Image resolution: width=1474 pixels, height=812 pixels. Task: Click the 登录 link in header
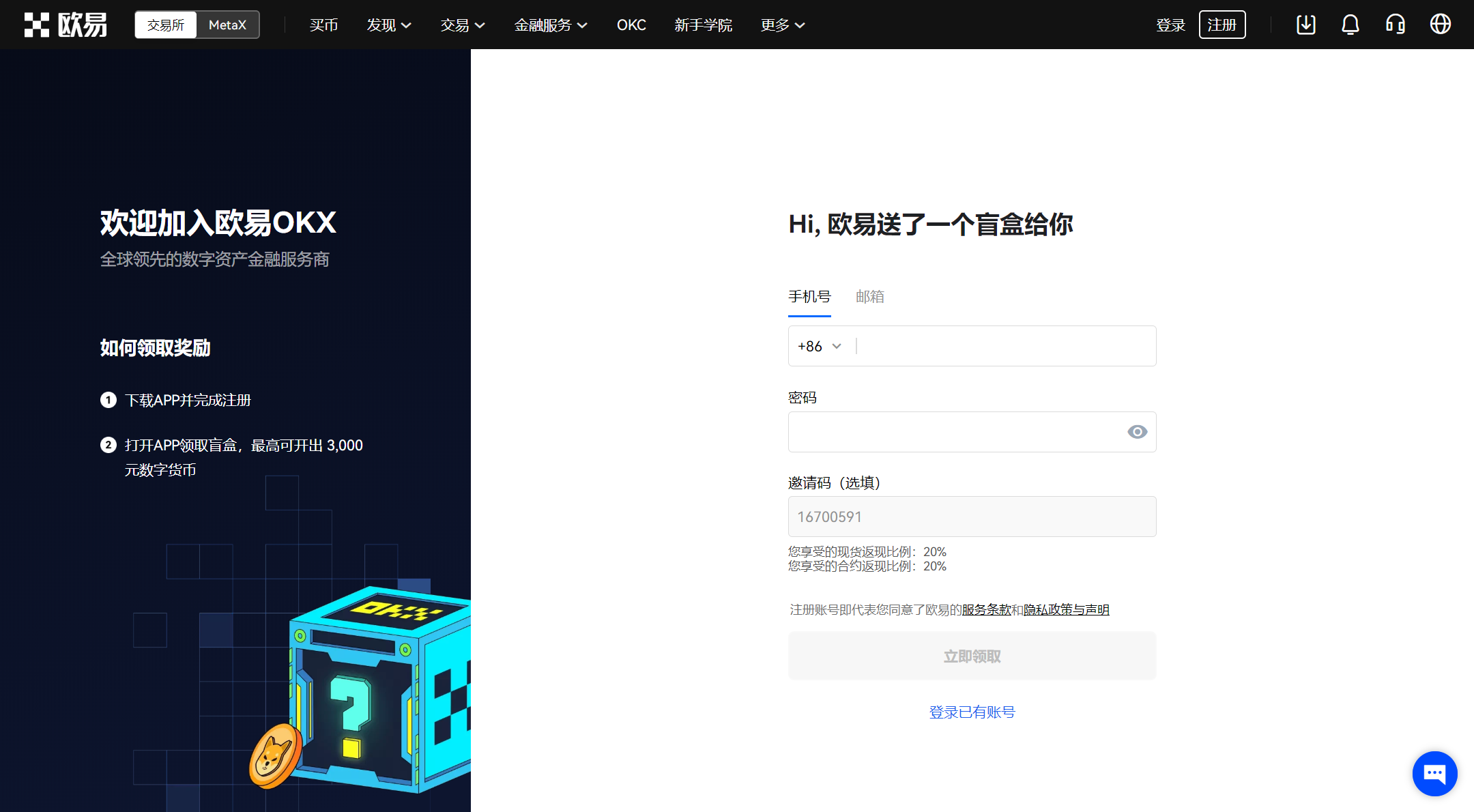click(x=1171, y=25)
